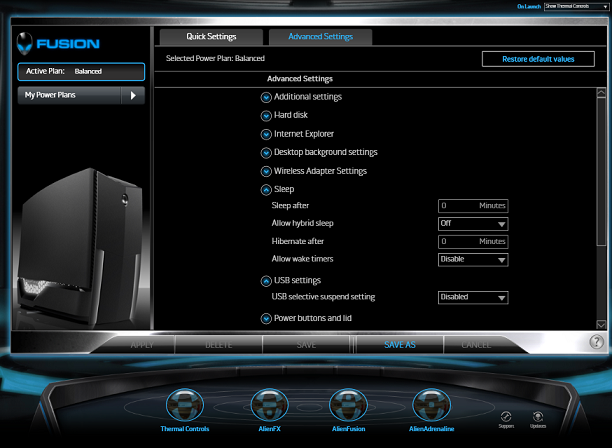Launch AlienFX from the bottom dock

coord(269,405)
